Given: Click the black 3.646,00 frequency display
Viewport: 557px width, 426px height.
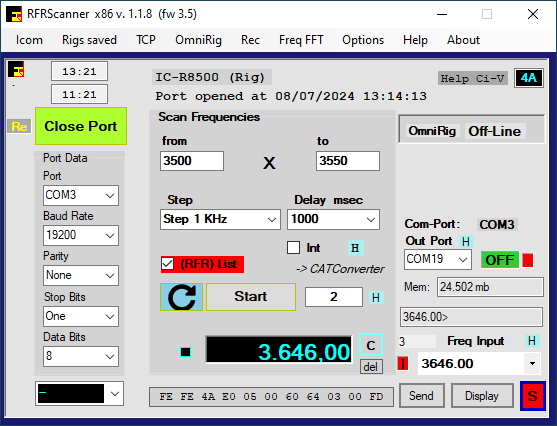Looking at the screenshot, I should 279,350.
